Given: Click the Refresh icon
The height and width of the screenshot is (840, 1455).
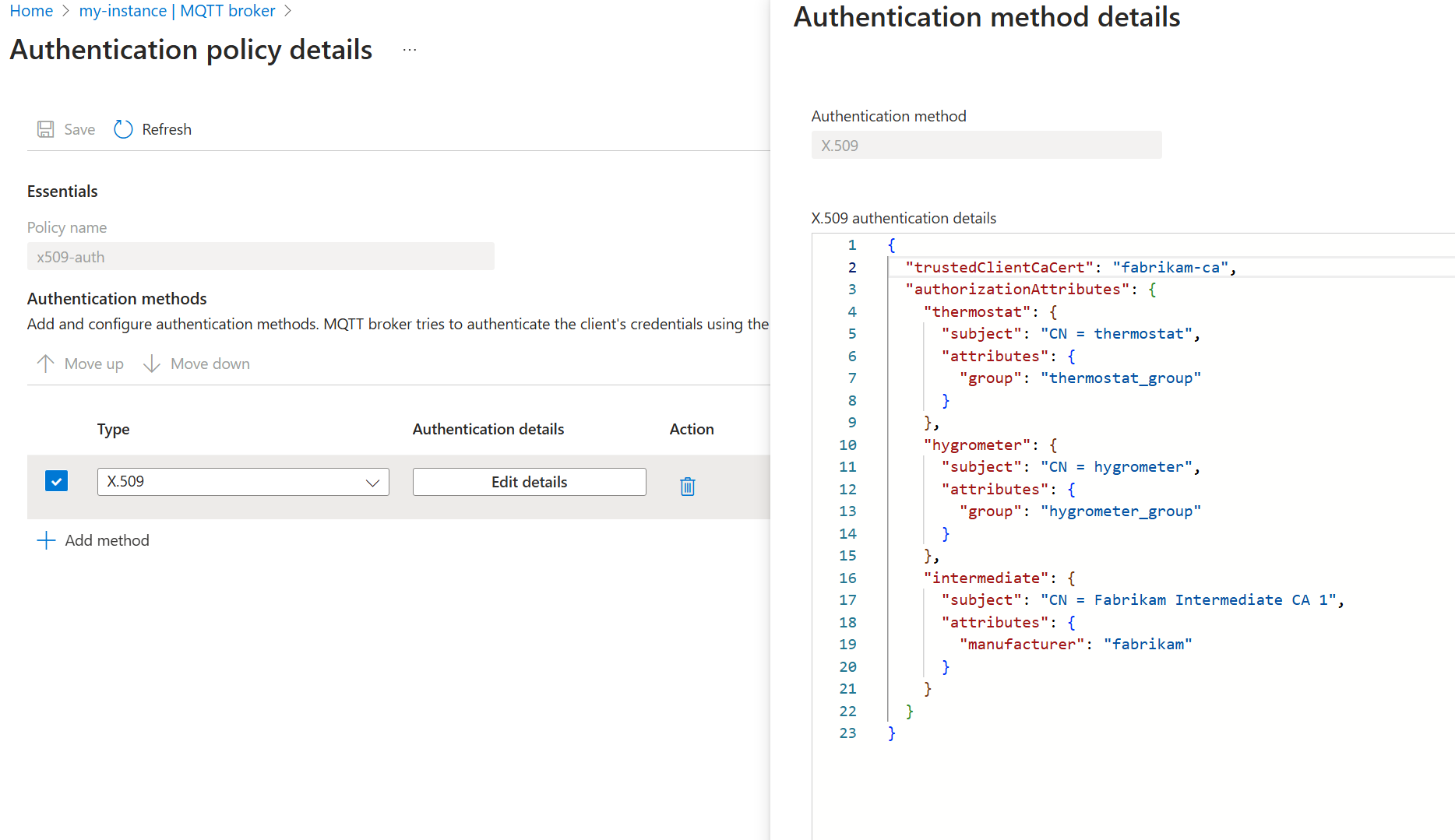Looking at the screenshot, I should pos(123,128).
